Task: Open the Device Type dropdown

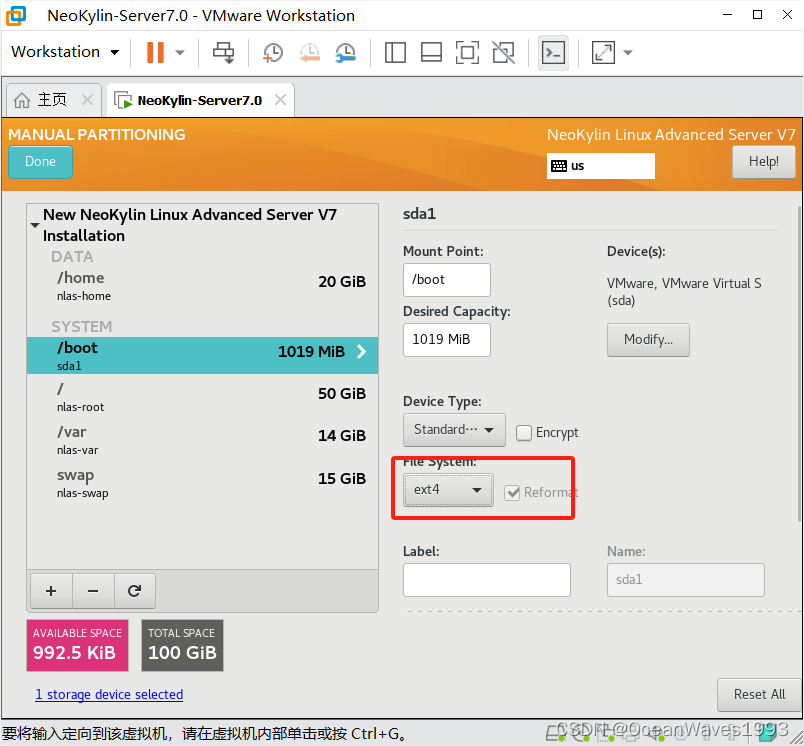Action: (454, 430)
